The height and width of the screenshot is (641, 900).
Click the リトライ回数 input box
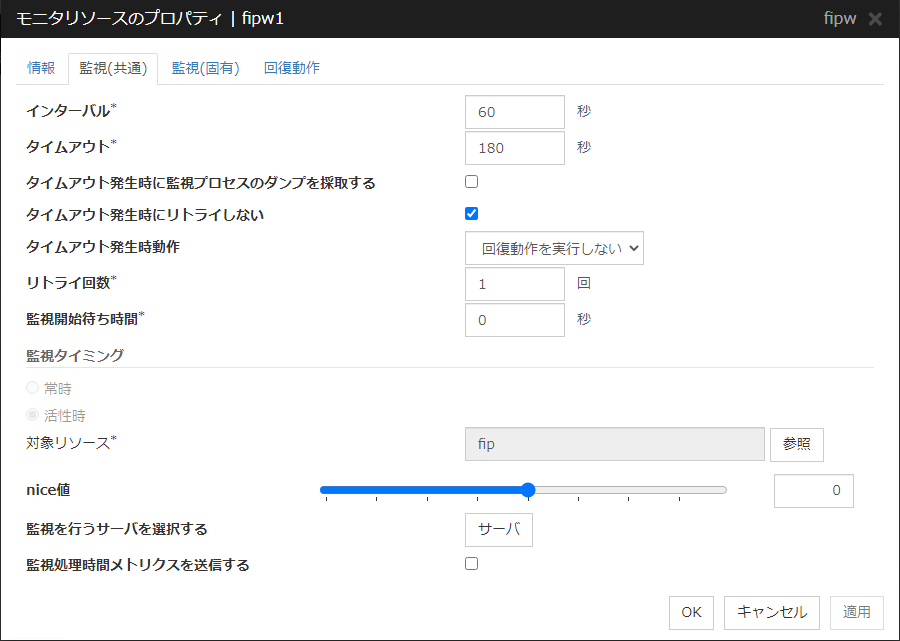[x=514, y=284]
